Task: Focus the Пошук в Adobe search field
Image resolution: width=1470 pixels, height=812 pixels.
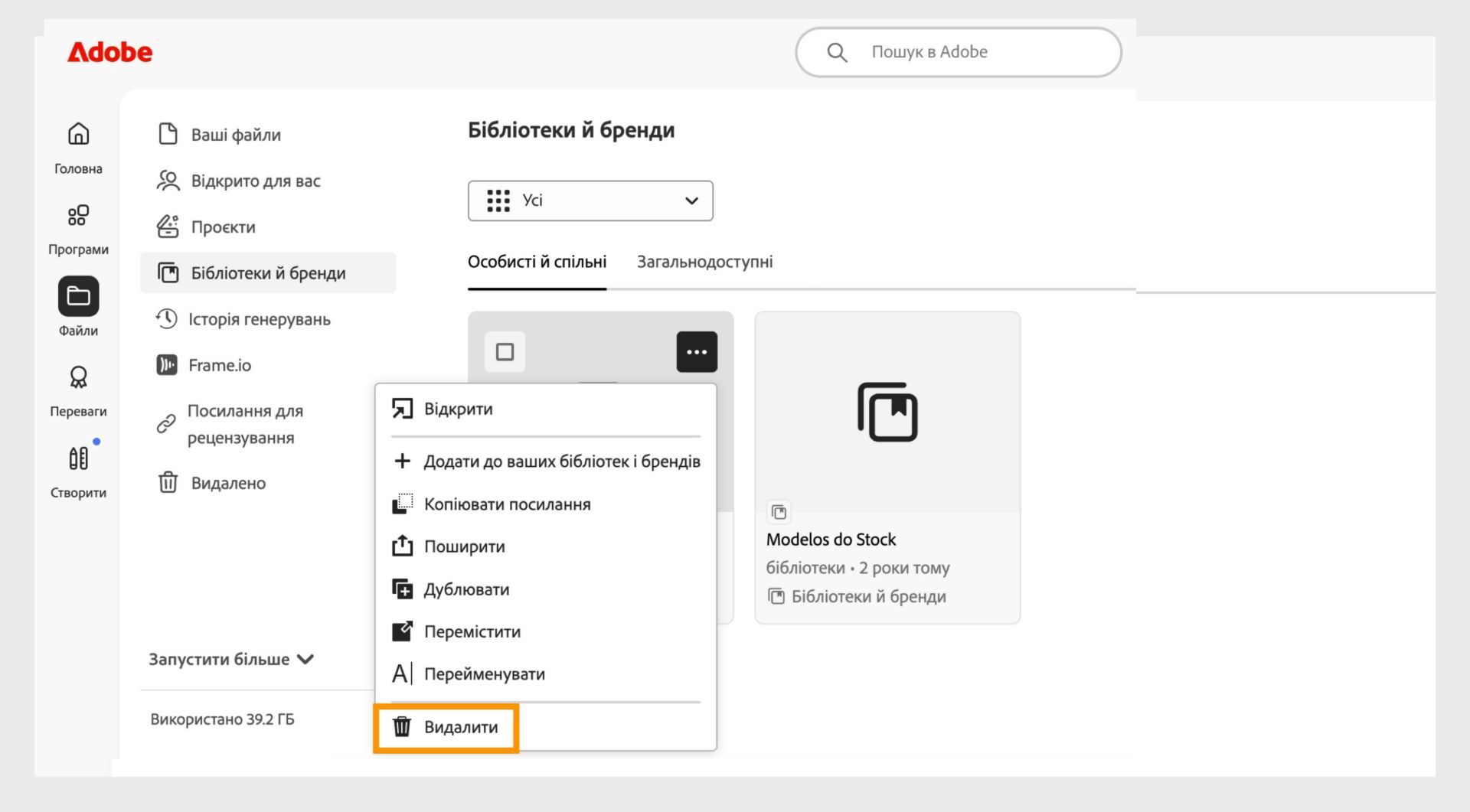Action: tap(959, 52)
